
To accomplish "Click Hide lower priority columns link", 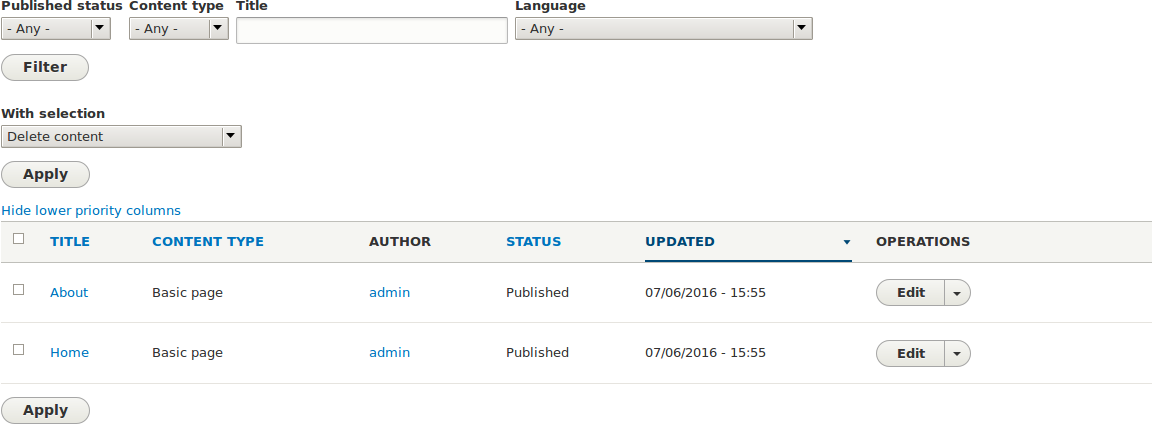I will [x=91, y=211].
